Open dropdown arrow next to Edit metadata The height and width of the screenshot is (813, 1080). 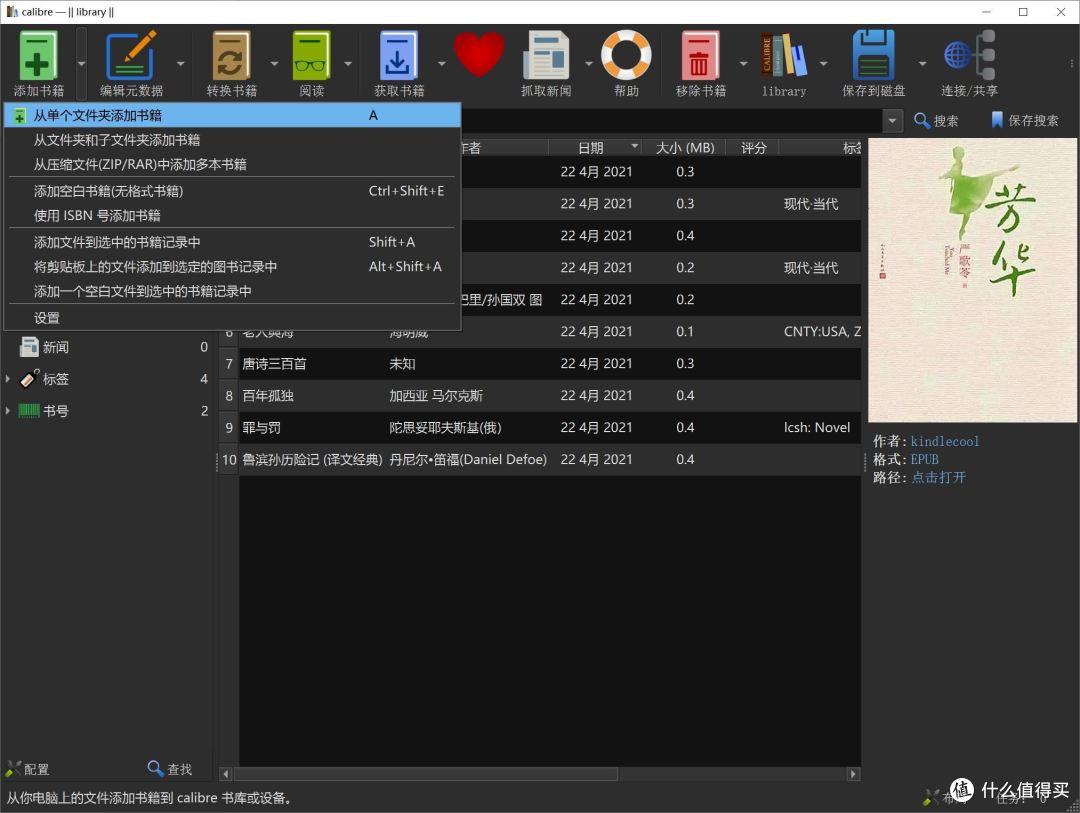(180, 63)
